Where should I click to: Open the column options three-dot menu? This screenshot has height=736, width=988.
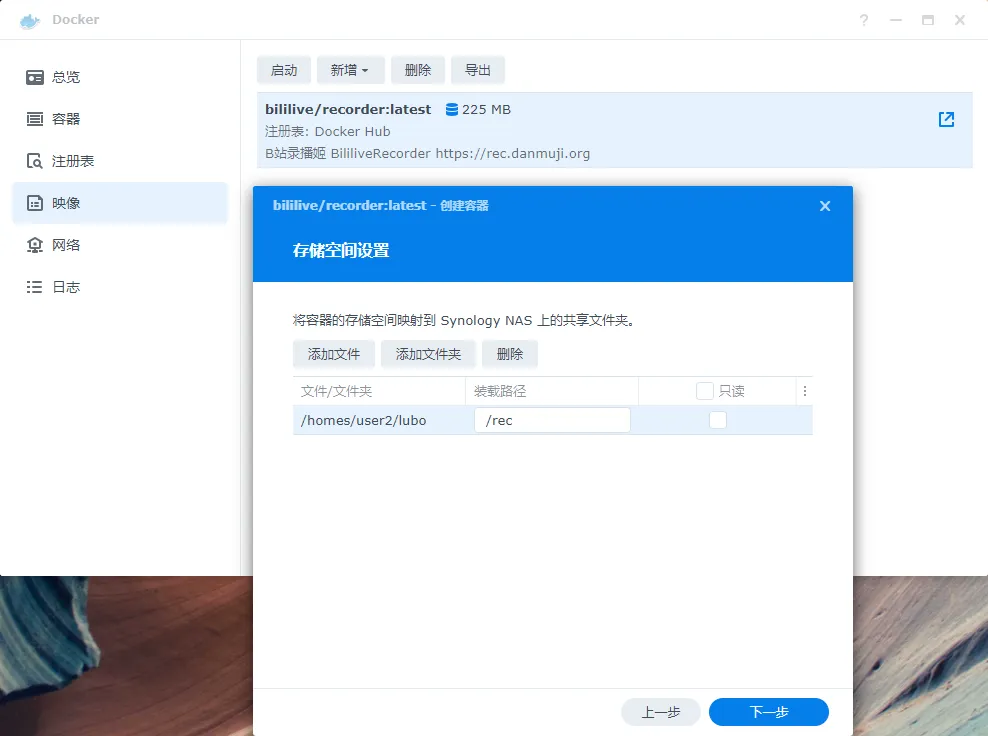[x=805, y=391]
